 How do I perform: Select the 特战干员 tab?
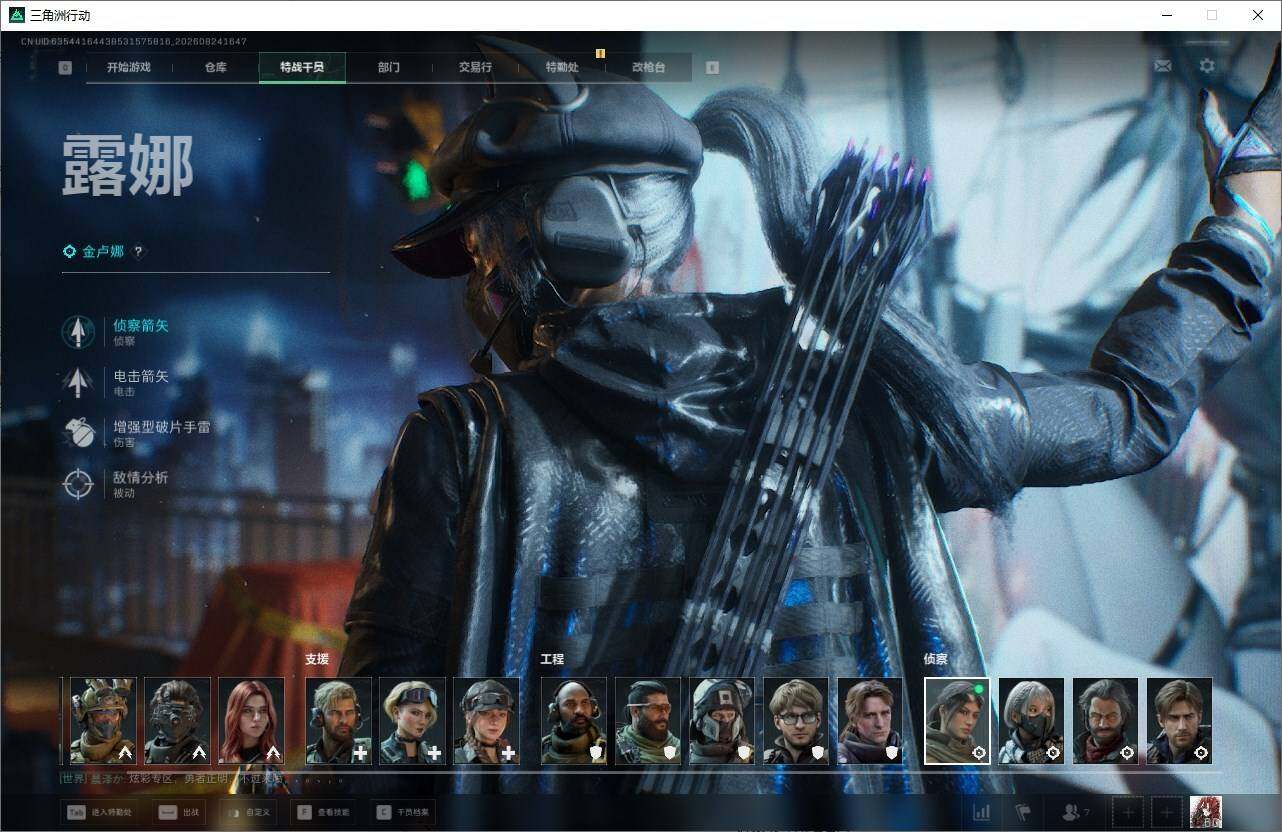(302, 67)
